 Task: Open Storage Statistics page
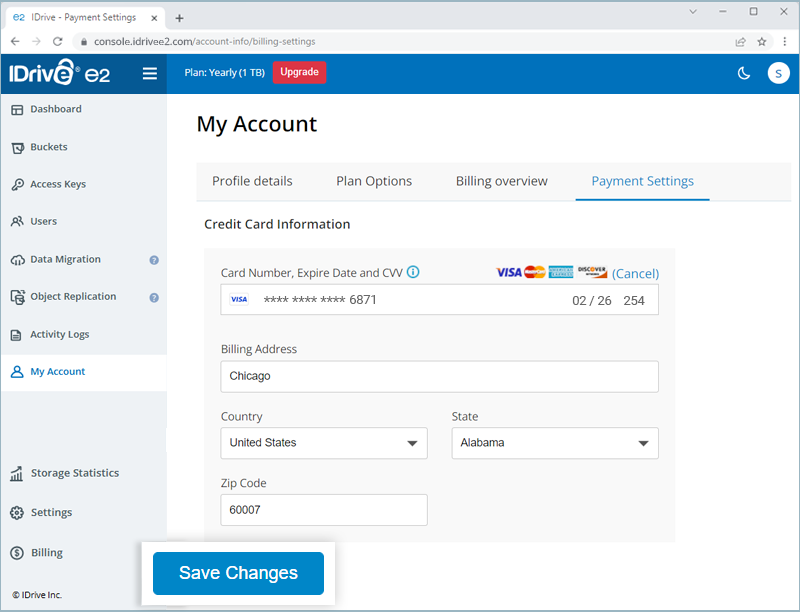coord(74,473)
